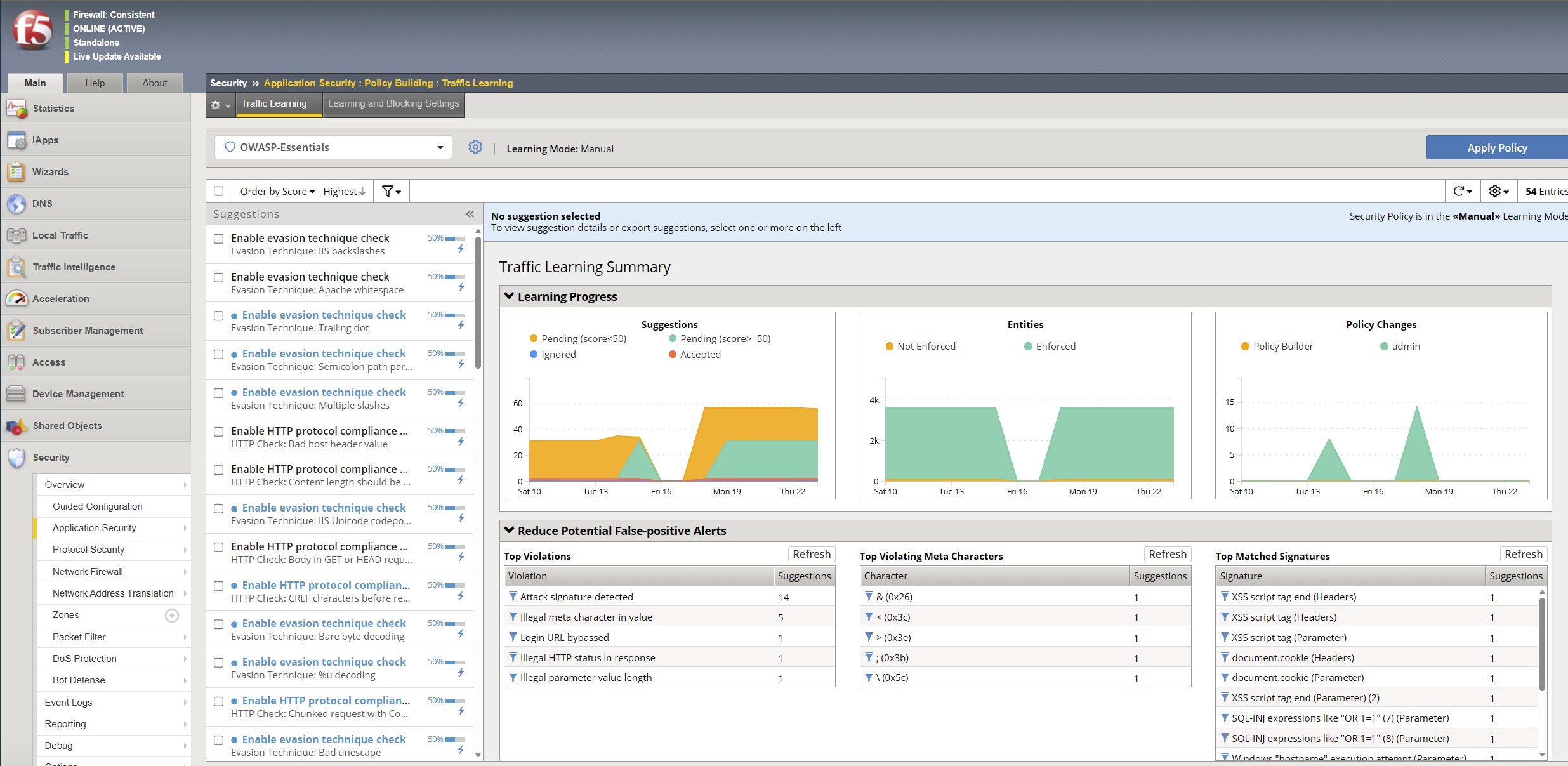Open Learning and Blocking Settings tab
This screenshot has width=1568, height=766.
point(393,103)
